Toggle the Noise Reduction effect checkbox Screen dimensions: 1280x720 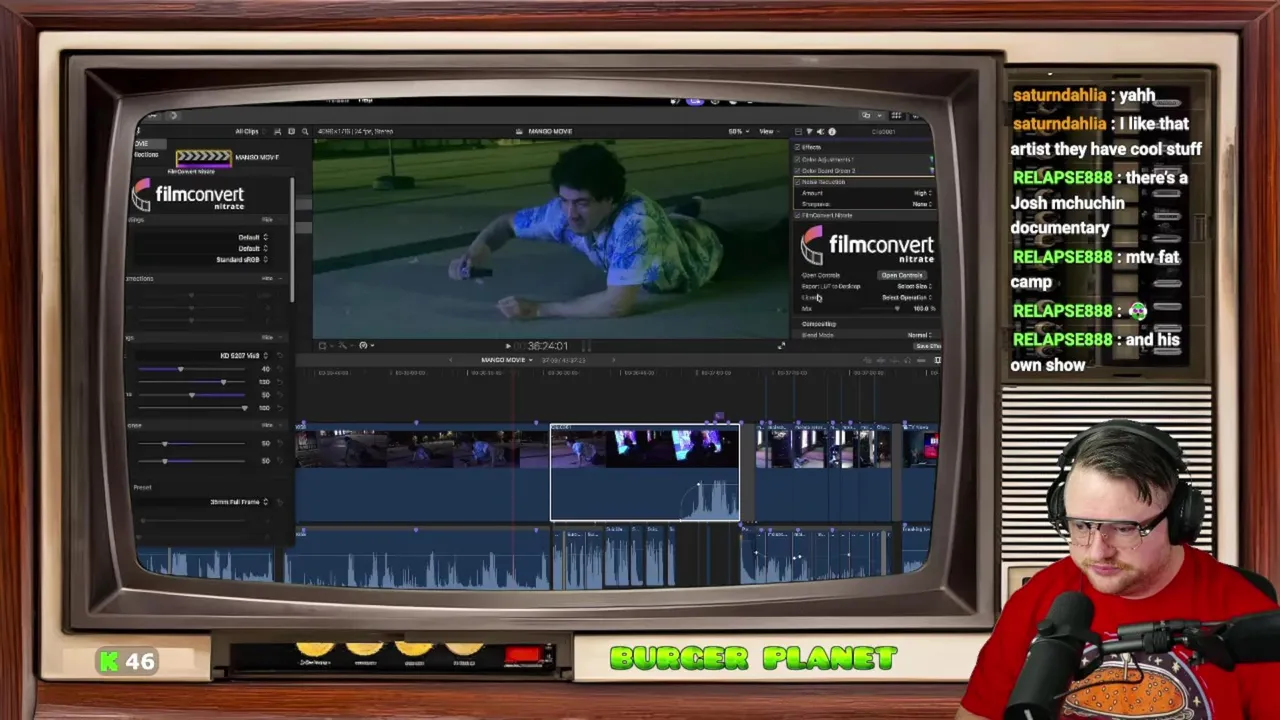click(798, 182)
